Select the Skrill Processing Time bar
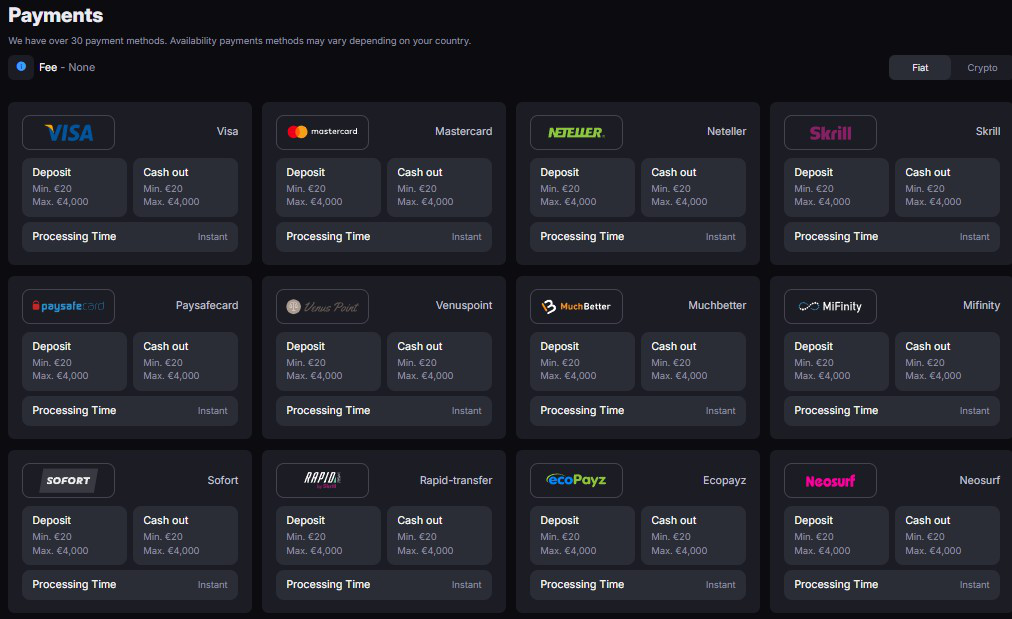The width and height of the screenshot is (1012, 619). click(x=891, y=236)
